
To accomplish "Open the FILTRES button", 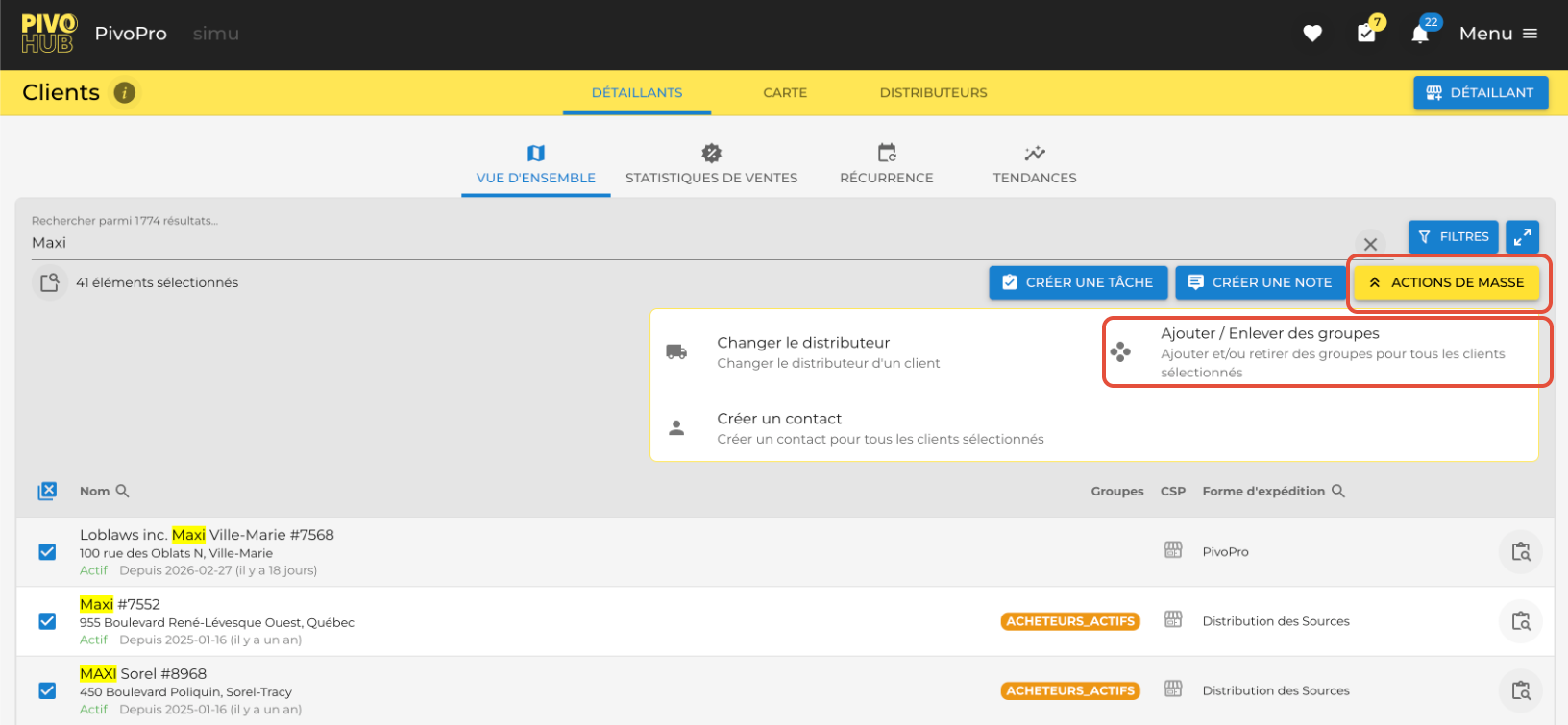I will (x=1454, y=236).
